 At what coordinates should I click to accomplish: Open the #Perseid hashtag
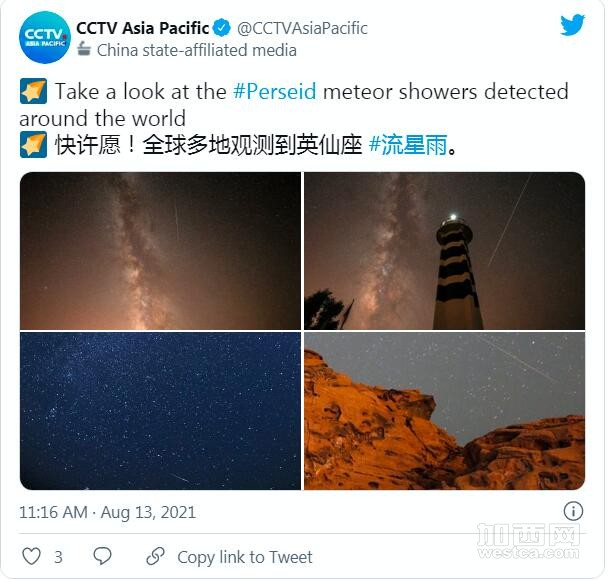275,92
